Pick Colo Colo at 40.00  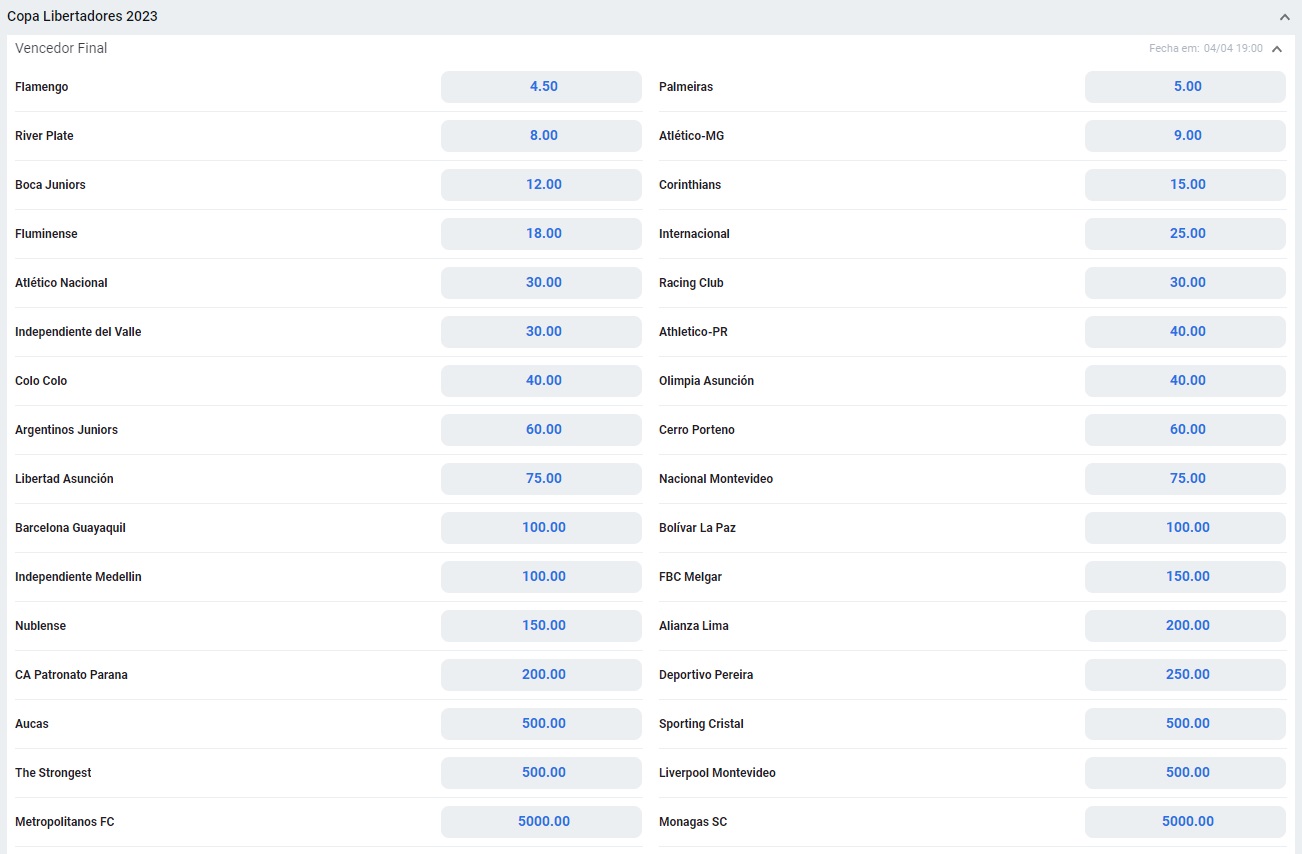click(x=541, y=381)
